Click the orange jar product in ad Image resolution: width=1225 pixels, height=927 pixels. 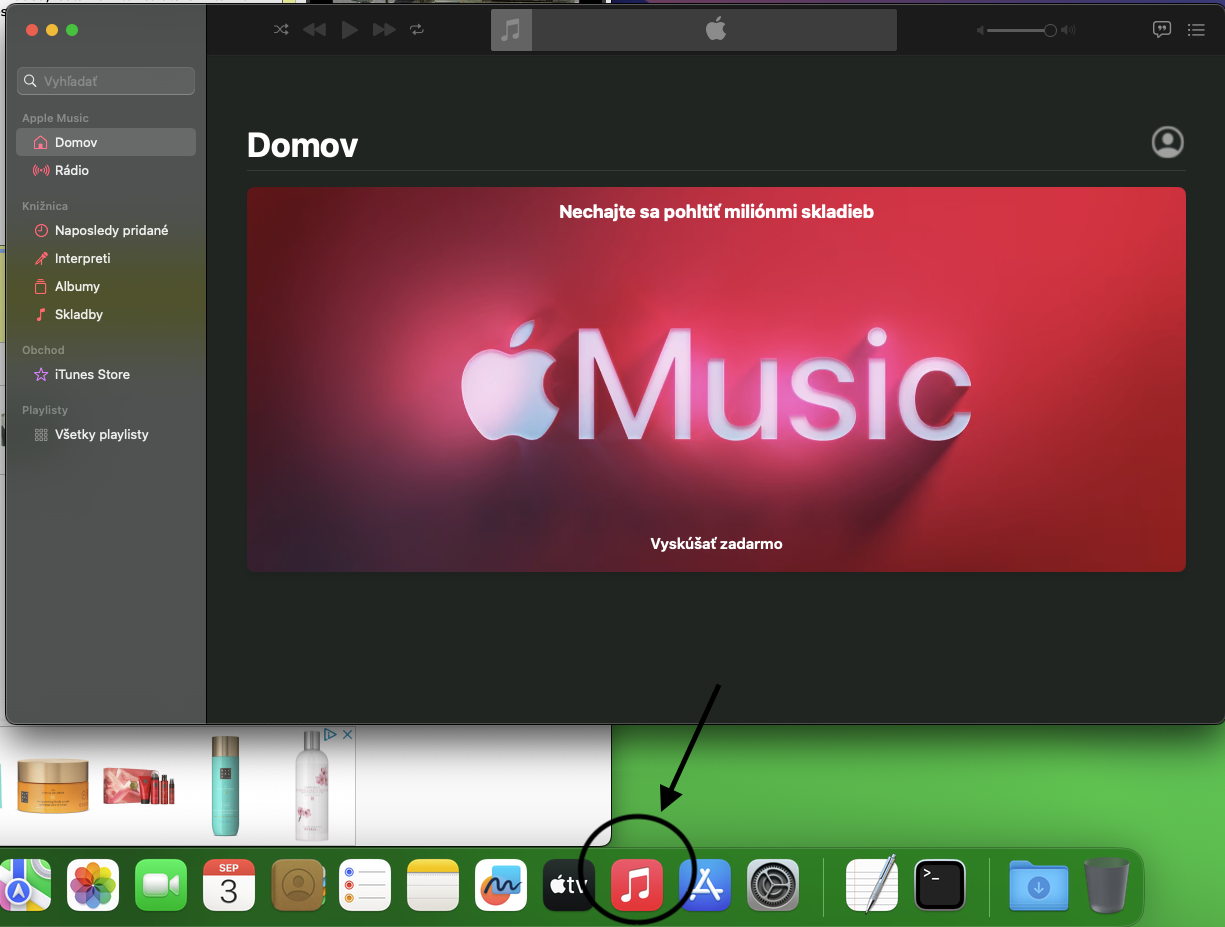tap(53, 786)
